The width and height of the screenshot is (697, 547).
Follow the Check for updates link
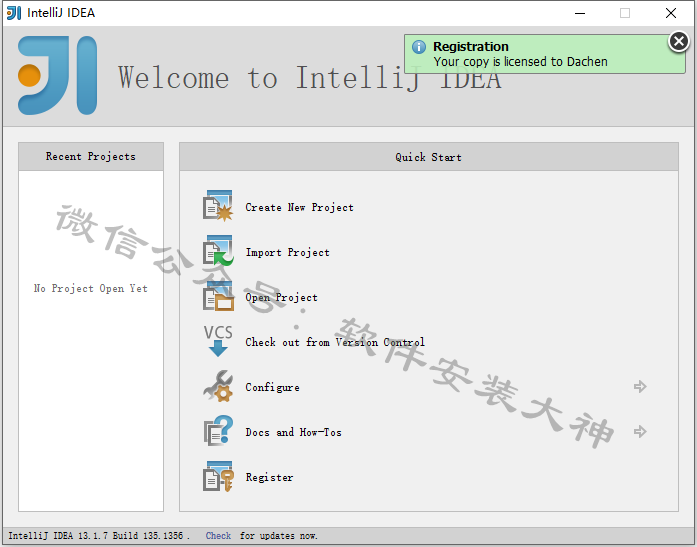click(x=218, y=535)
